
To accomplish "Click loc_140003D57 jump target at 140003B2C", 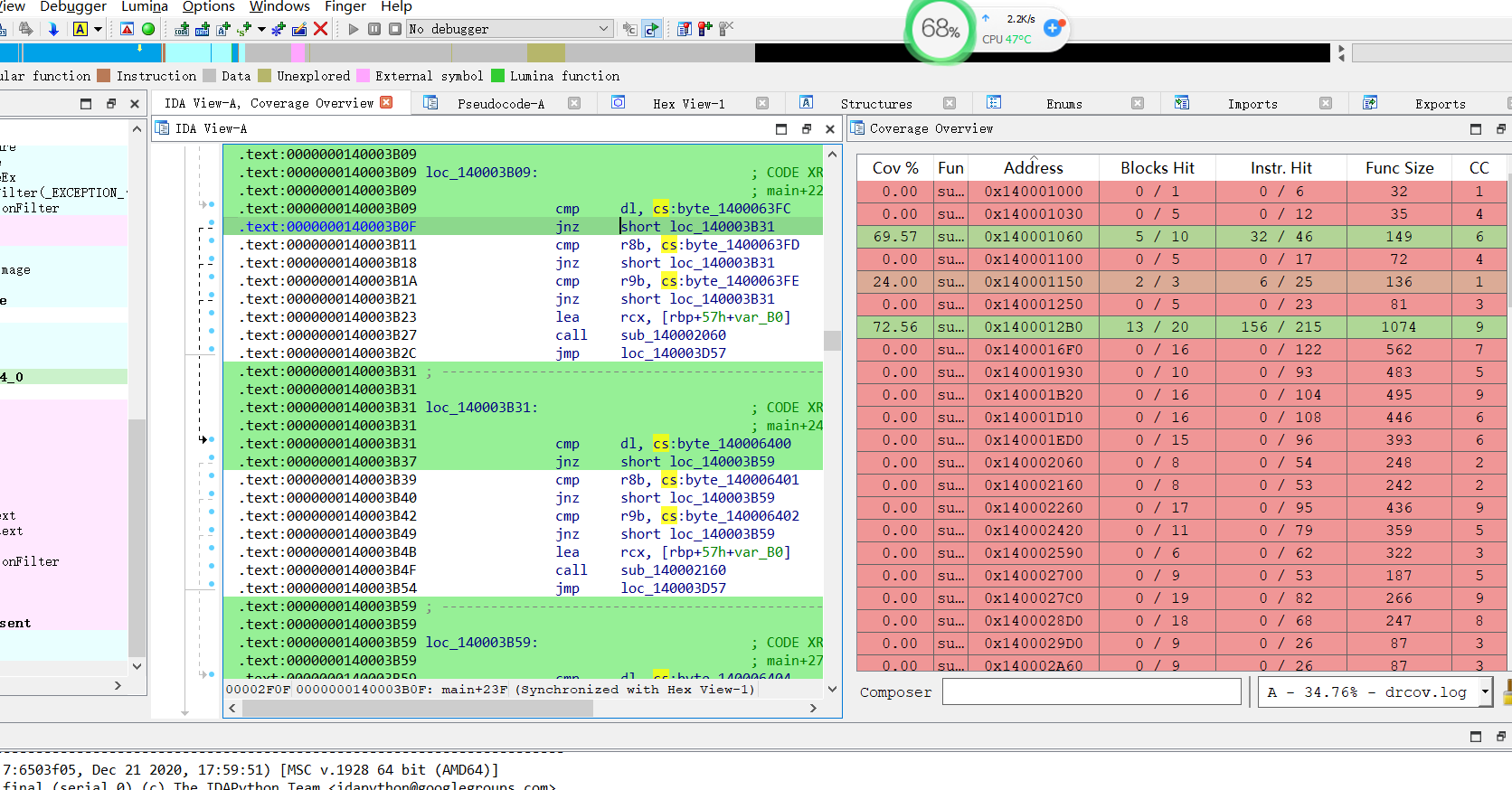I will (673, 353).
